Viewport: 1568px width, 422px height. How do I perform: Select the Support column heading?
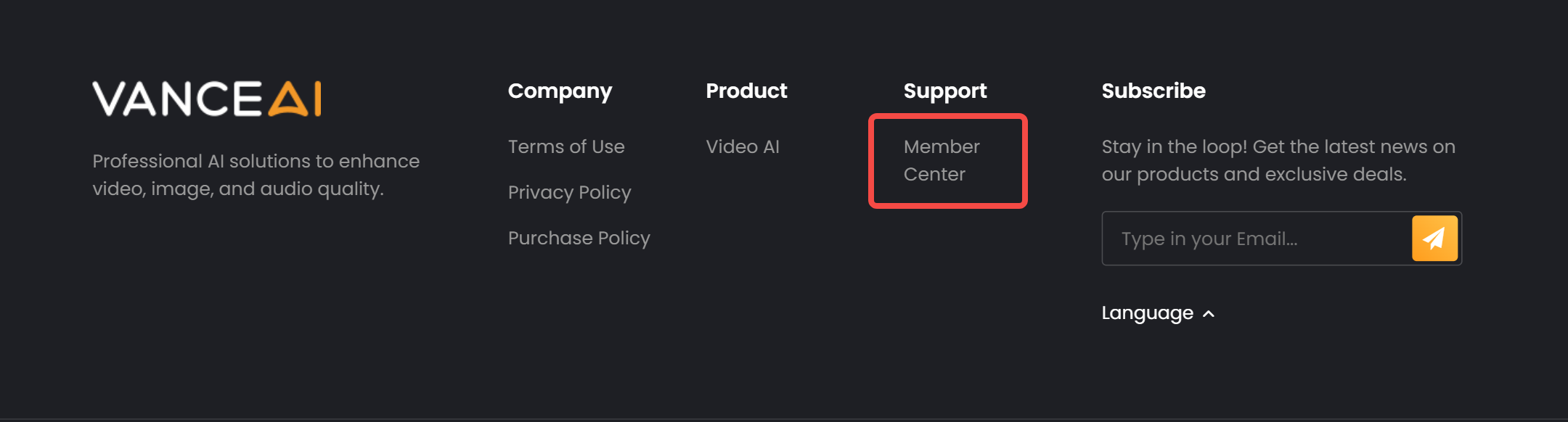tap(945, 91)
